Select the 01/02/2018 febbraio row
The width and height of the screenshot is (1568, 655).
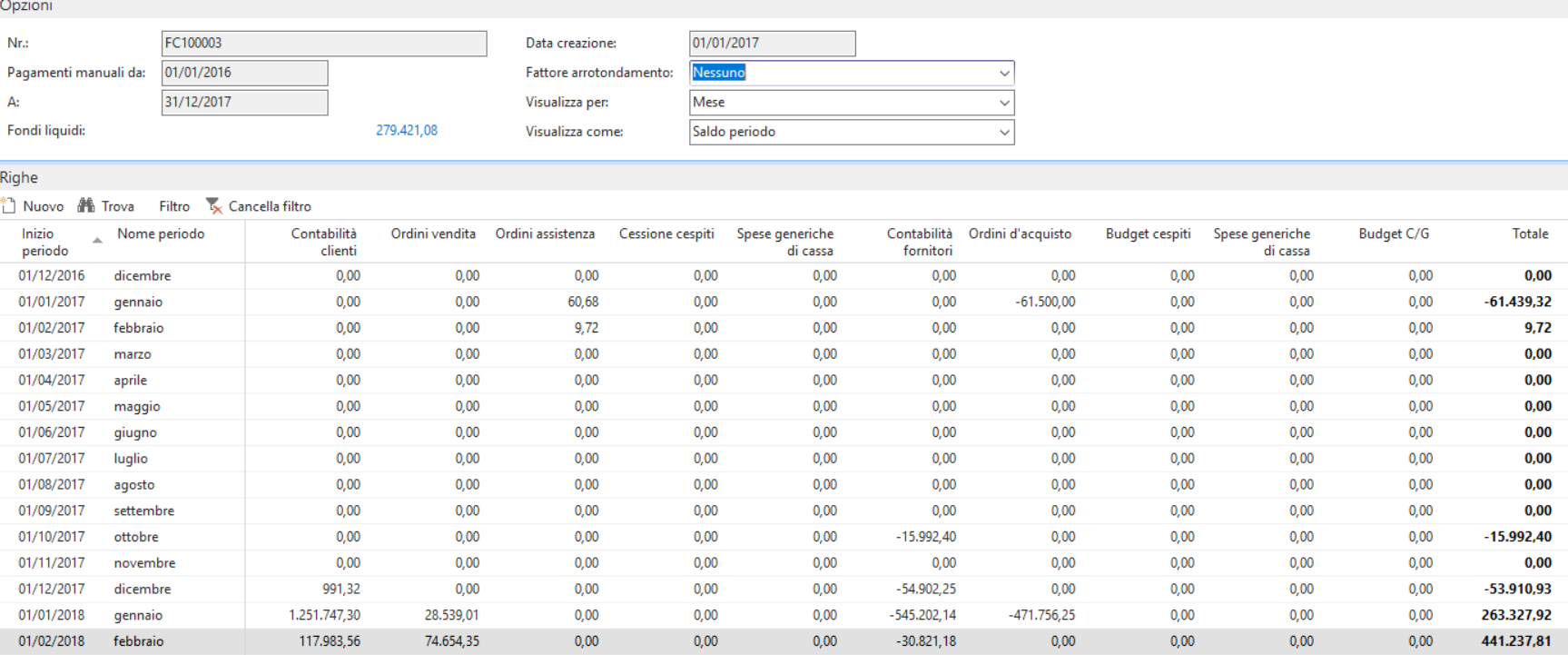click(784, 641)
